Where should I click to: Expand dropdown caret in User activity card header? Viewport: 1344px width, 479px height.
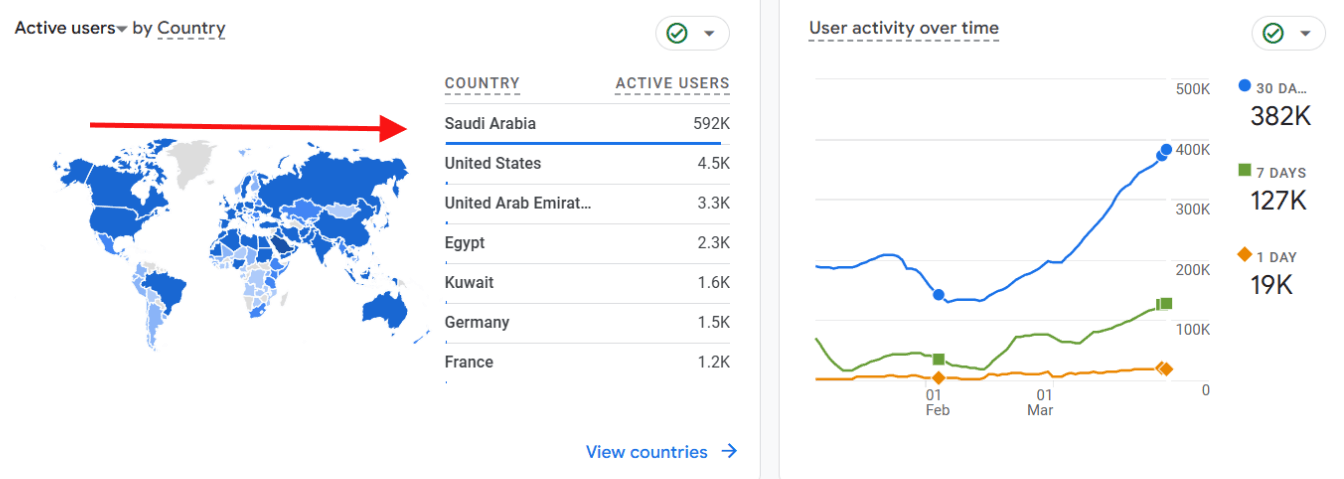1305,33
